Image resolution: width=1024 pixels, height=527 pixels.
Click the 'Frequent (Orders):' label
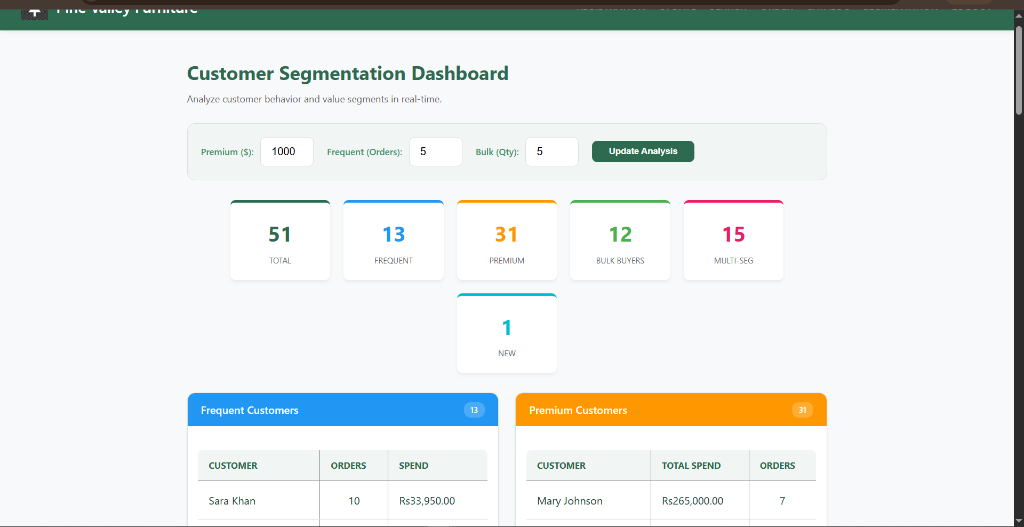[365, 152]
